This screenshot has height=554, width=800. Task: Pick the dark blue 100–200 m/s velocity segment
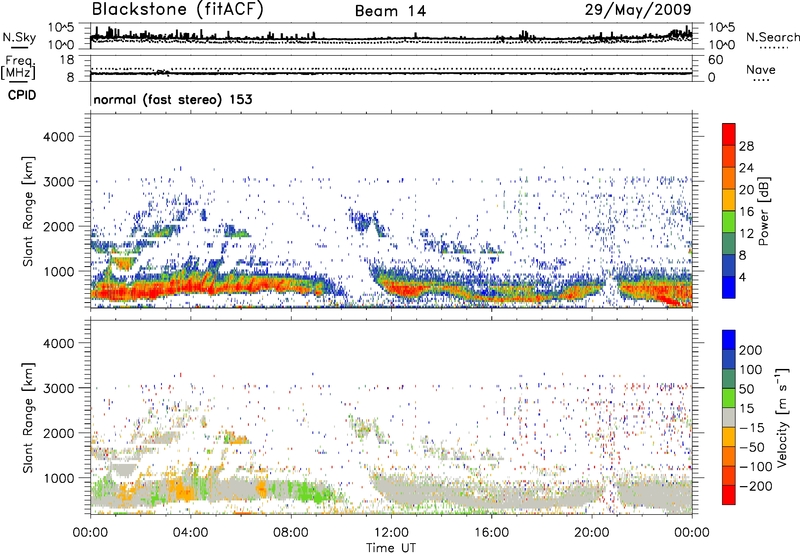[729, 359]
